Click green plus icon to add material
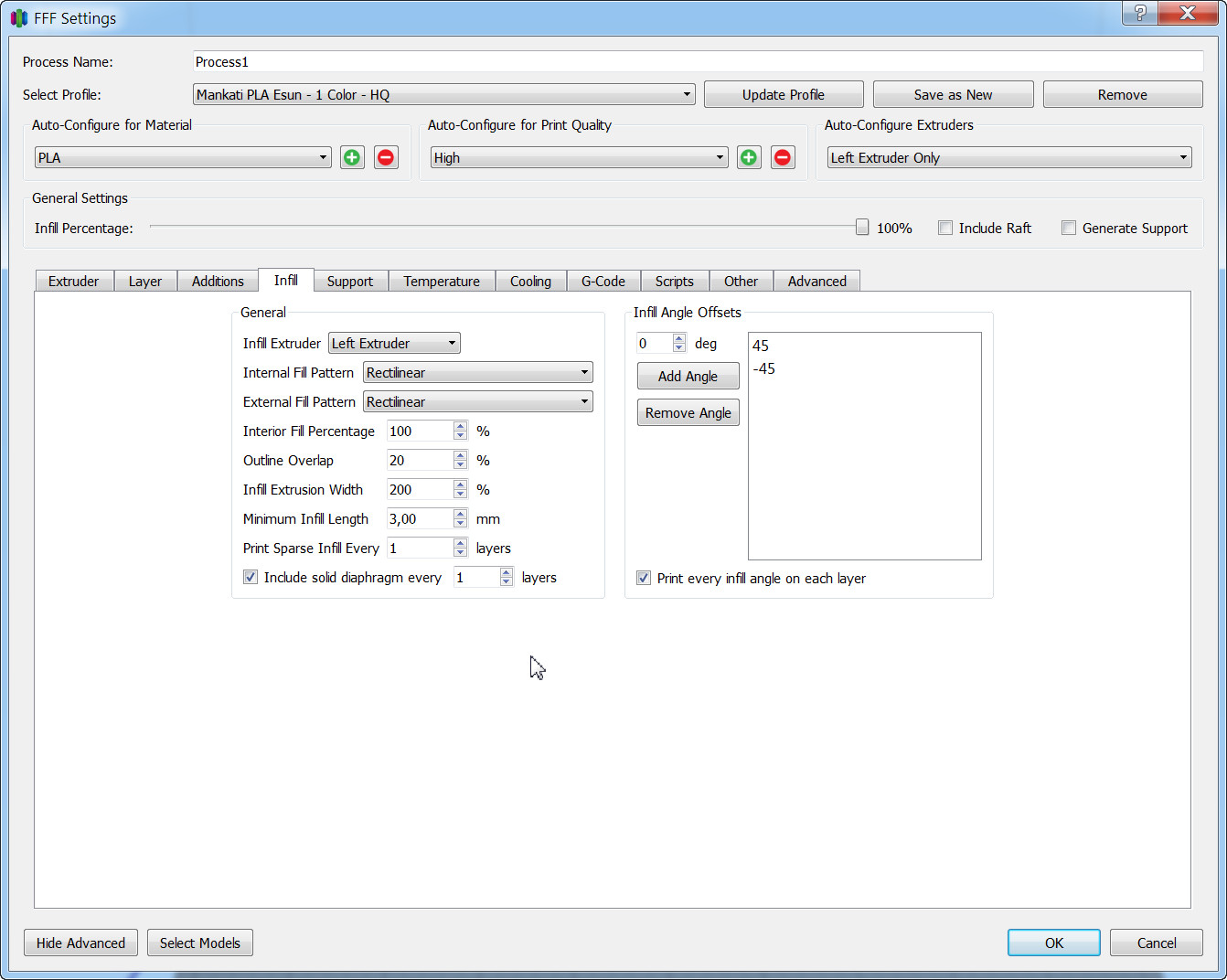This screenshot has height=980, width=1227. (x=352, y=157)
